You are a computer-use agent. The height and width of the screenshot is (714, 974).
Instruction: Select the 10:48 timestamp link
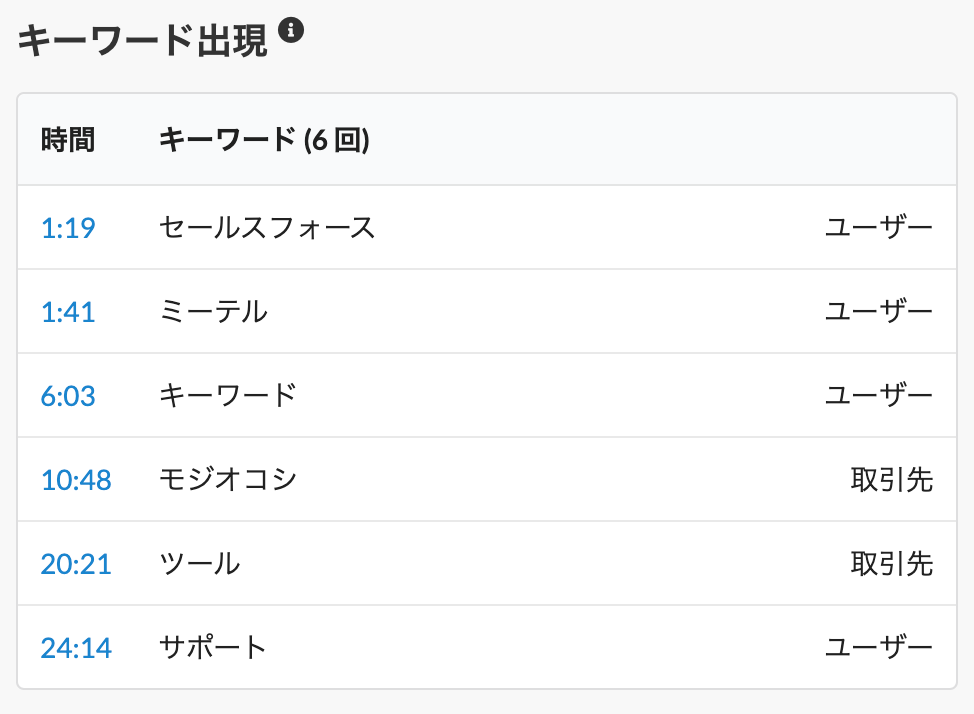tap(76, 480)
